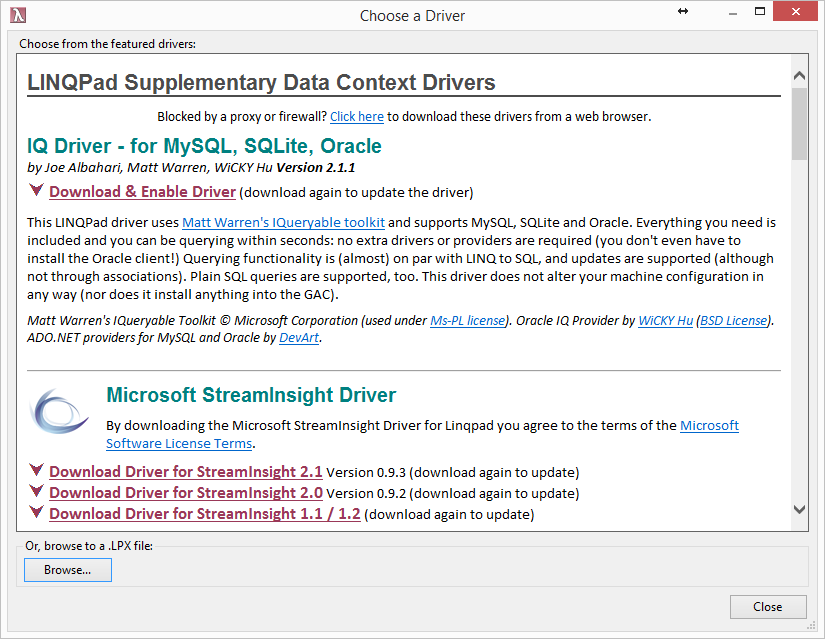Download & Enable the IQ Driver
Viewport: 825px width, 639px height.
click(142, 192)
